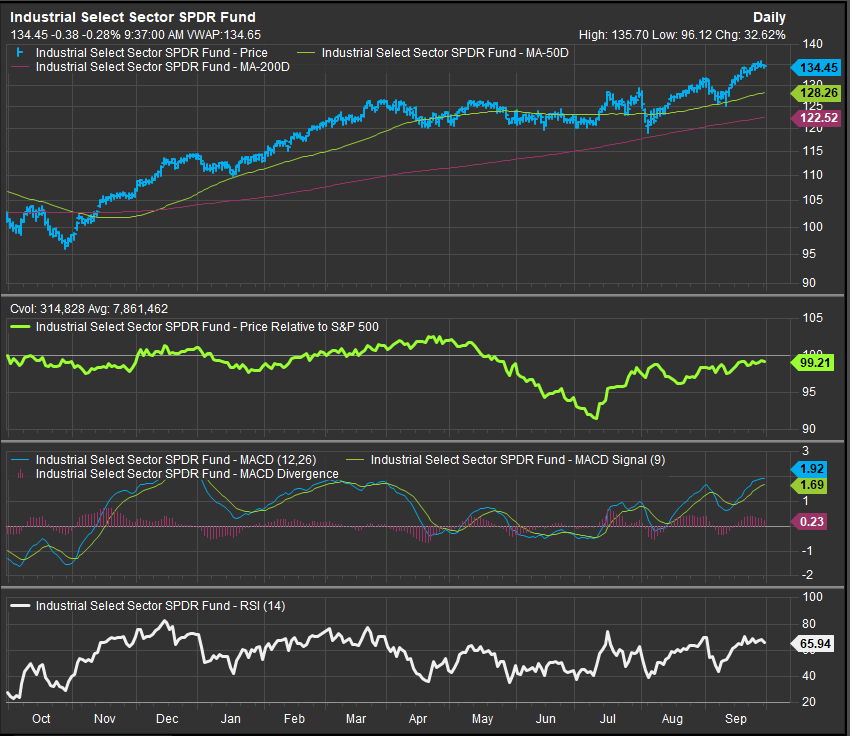Click the Industrial Select Sector SPDR Fund title
This screenshot has width=850, height=736.
(133, 17)
